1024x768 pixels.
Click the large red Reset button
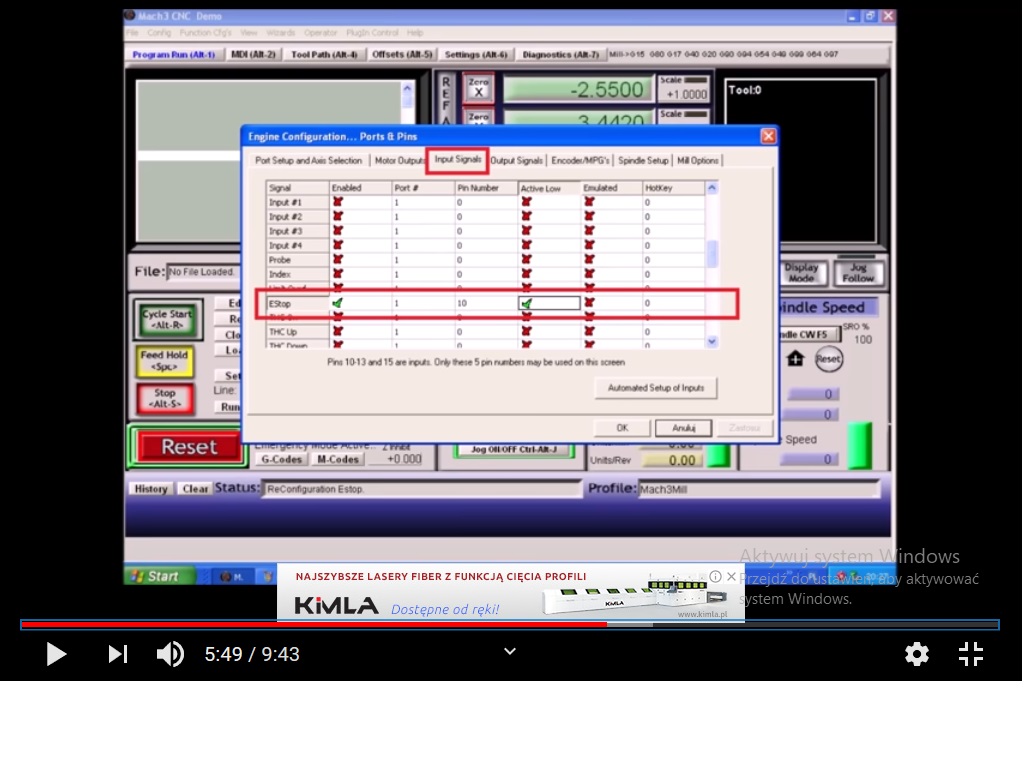(189, 447)
